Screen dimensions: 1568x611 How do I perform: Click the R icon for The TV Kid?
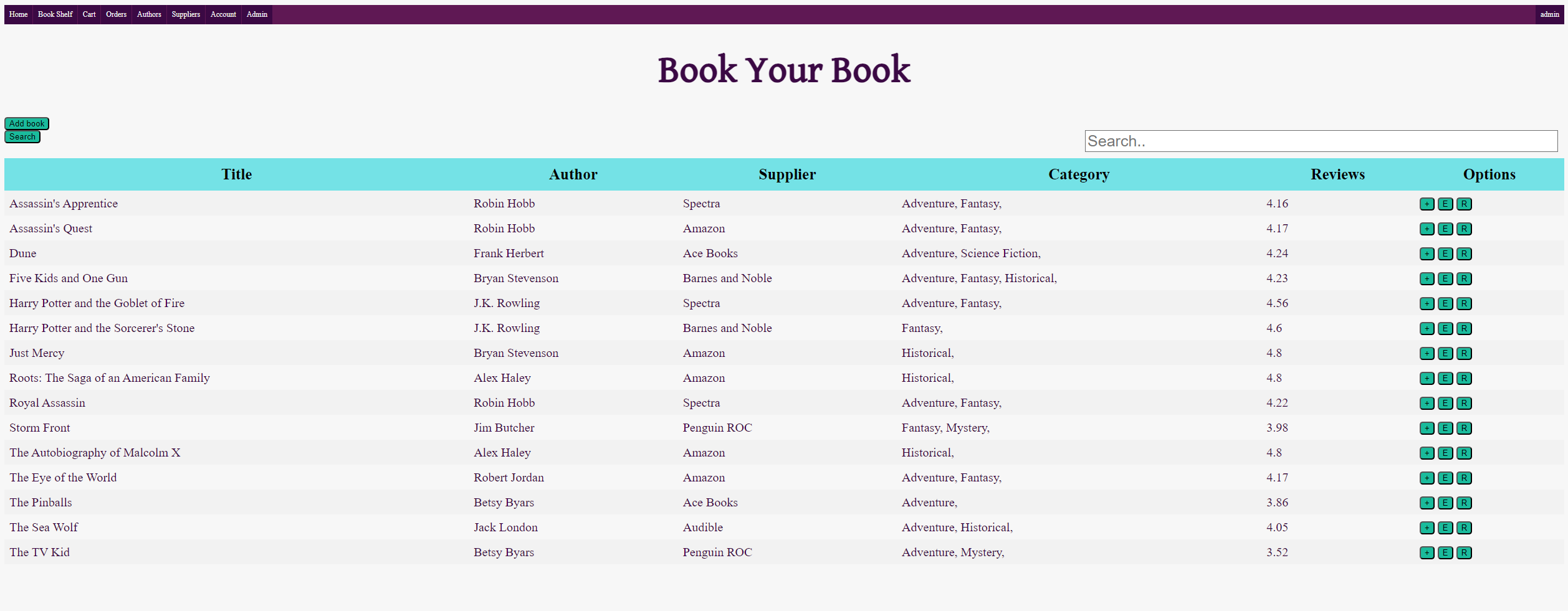coord(1464,552)
